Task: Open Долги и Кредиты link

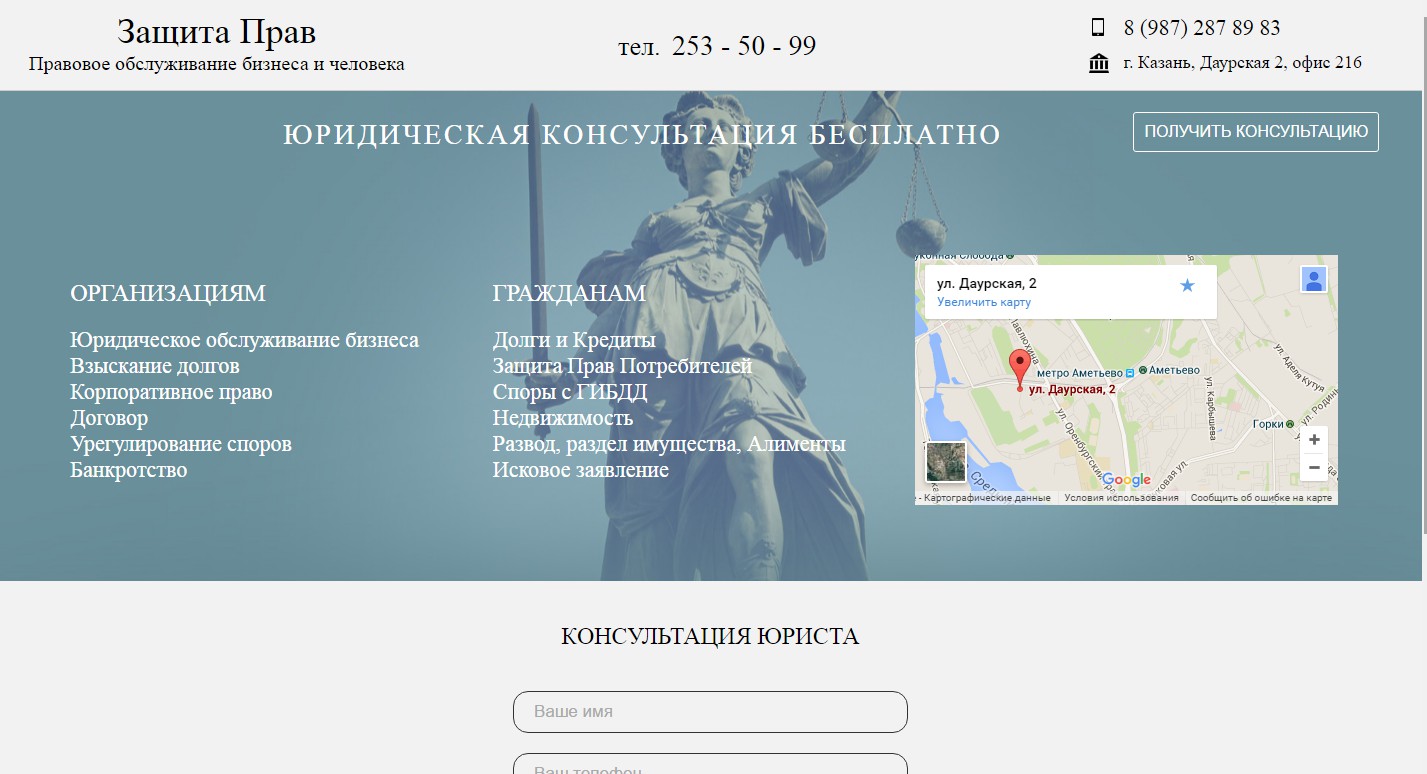Action: click(x=574, y=340)
